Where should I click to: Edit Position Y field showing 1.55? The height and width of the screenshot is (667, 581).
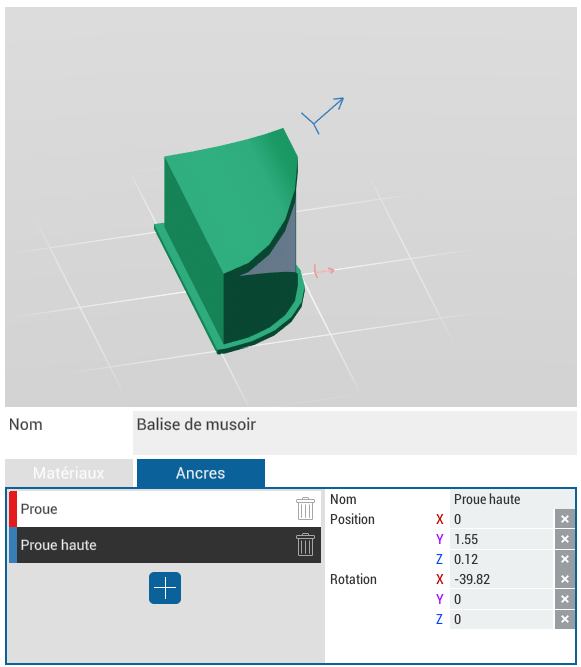(502, 539)
